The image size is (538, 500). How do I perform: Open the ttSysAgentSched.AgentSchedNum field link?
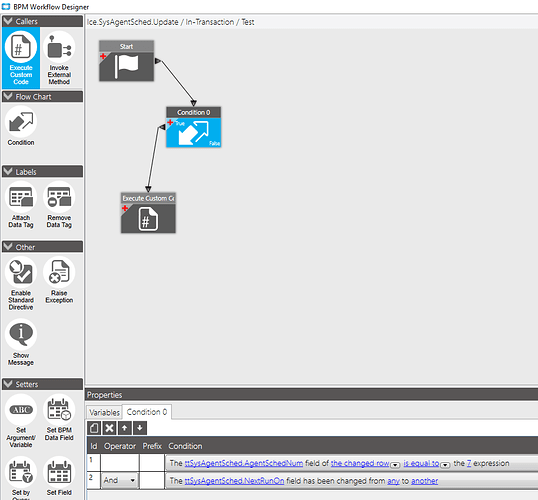244,463
